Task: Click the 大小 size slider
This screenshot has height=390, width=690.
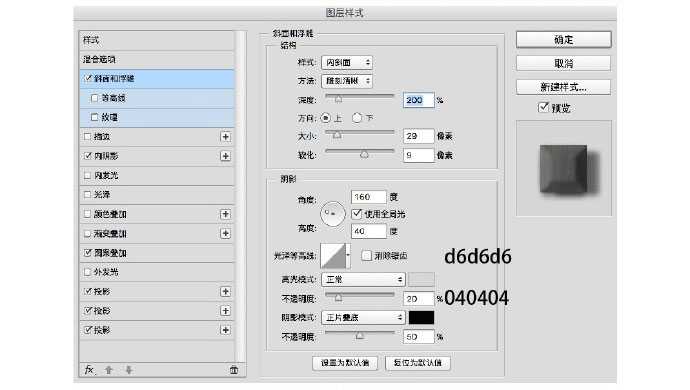Action: tap(360, 134)
